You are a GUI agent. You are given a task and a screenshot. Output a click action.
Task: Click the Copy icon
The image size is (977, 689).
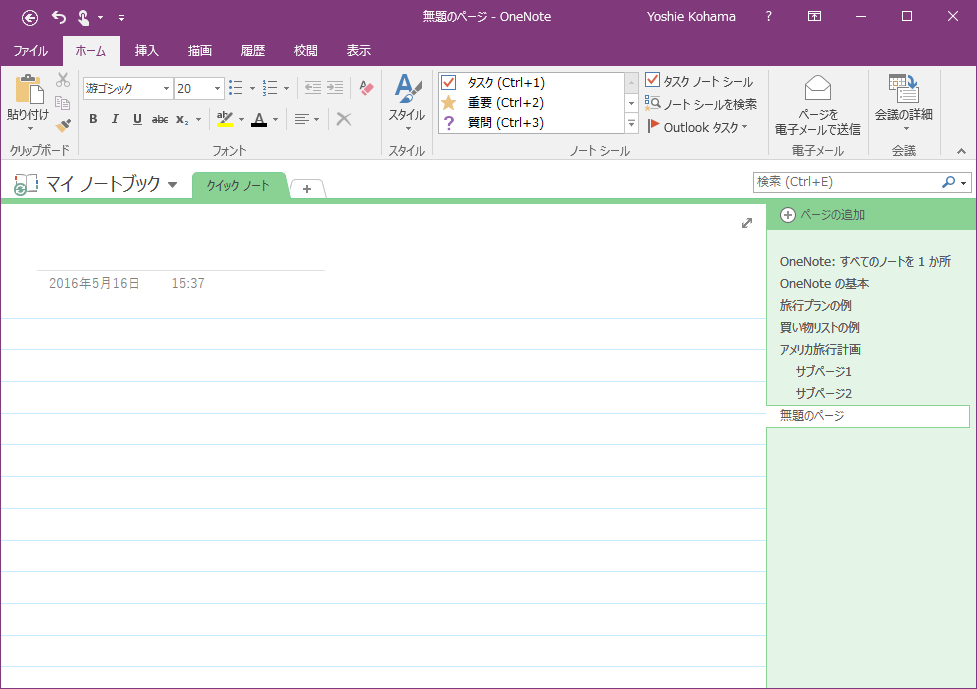point(62,103)
